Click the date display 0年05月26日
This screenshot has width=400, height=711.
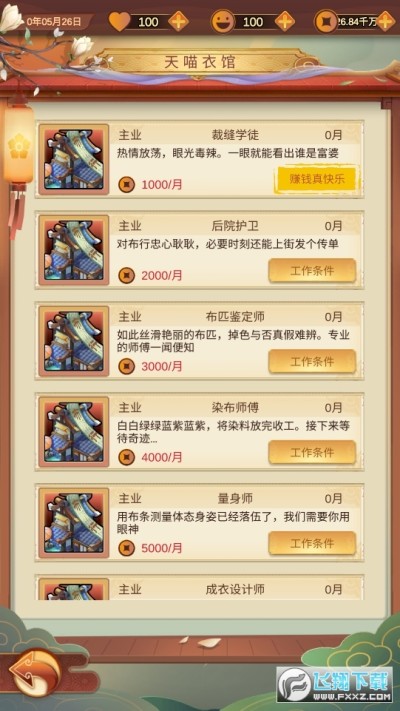[54, 21]
